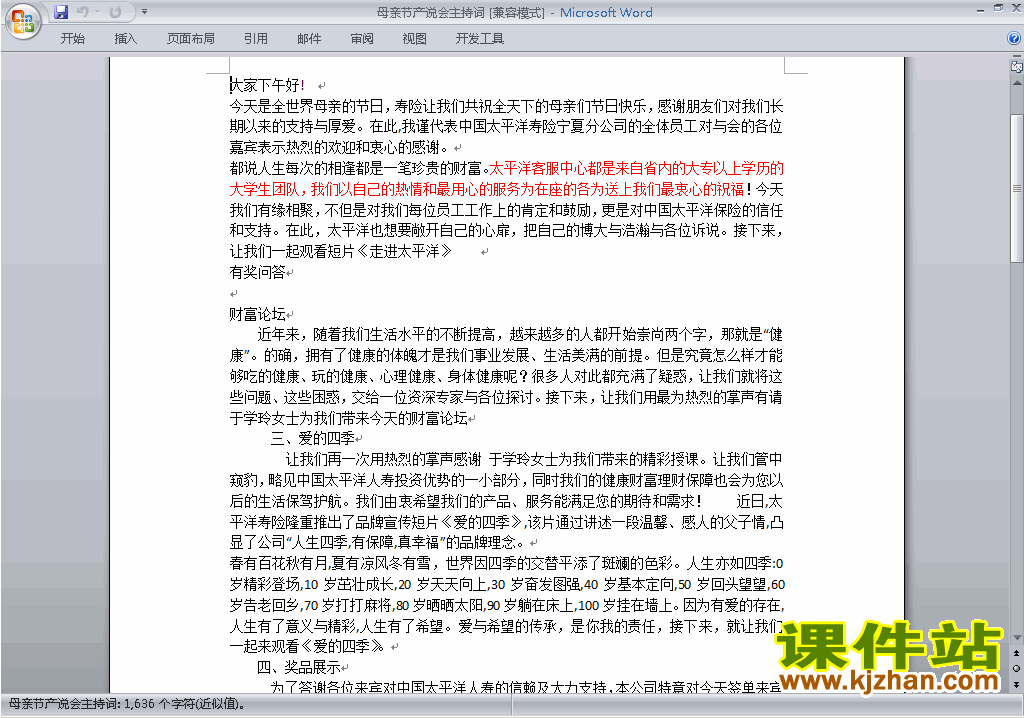Open the 开发工具 ribbon tab
The width and height of the screenshot is (1024, 718).
pos(479,39)
